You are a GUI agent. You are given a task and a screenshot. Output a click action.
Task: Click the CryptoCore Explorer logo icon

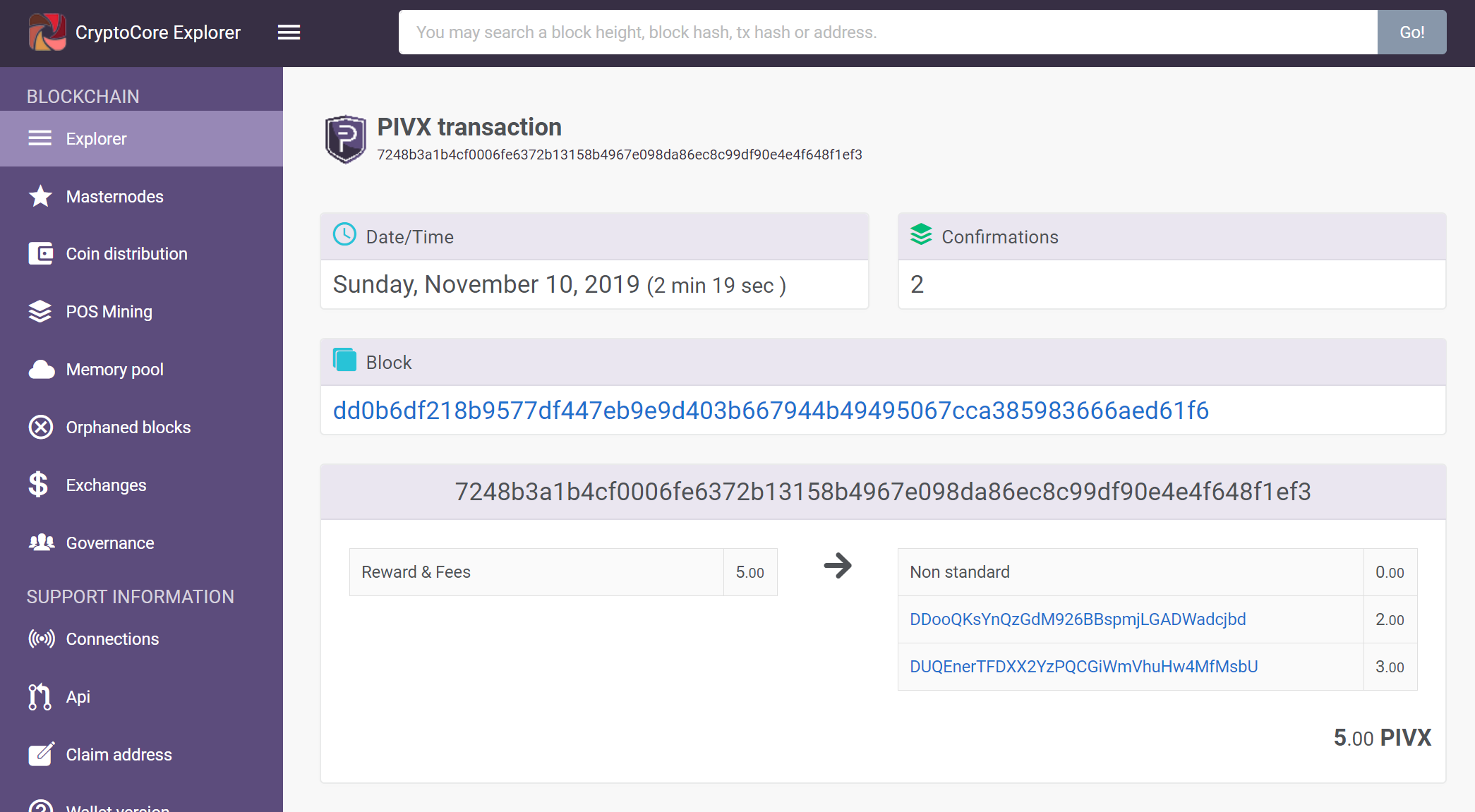[47, 32]
